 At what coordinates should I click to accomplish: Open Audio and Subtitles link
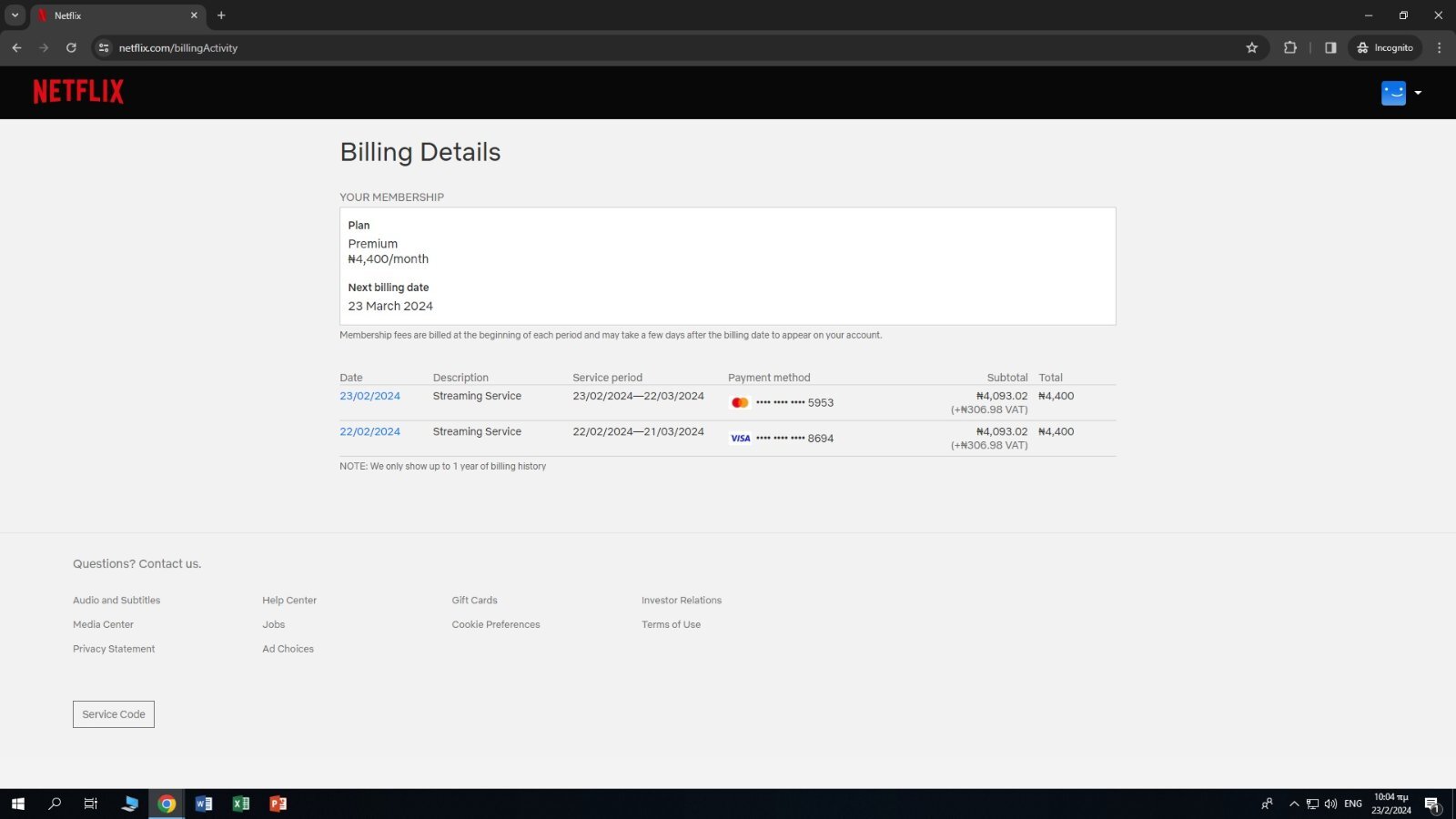(x=116, y=601)
